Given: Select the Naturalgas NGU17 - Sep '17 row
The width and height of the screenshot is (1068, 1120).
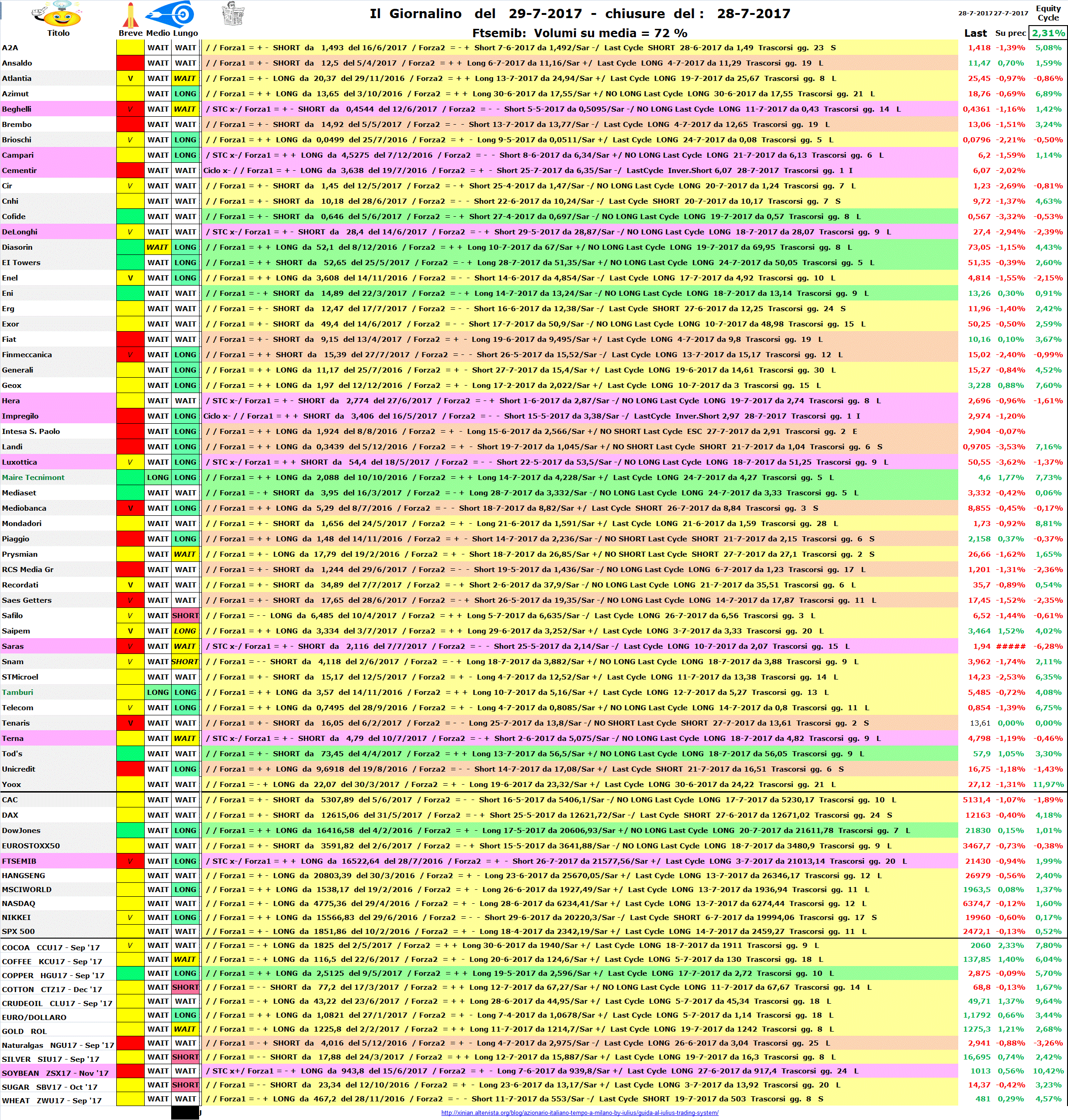Looking at the screenshot, I should [58, 1046].
